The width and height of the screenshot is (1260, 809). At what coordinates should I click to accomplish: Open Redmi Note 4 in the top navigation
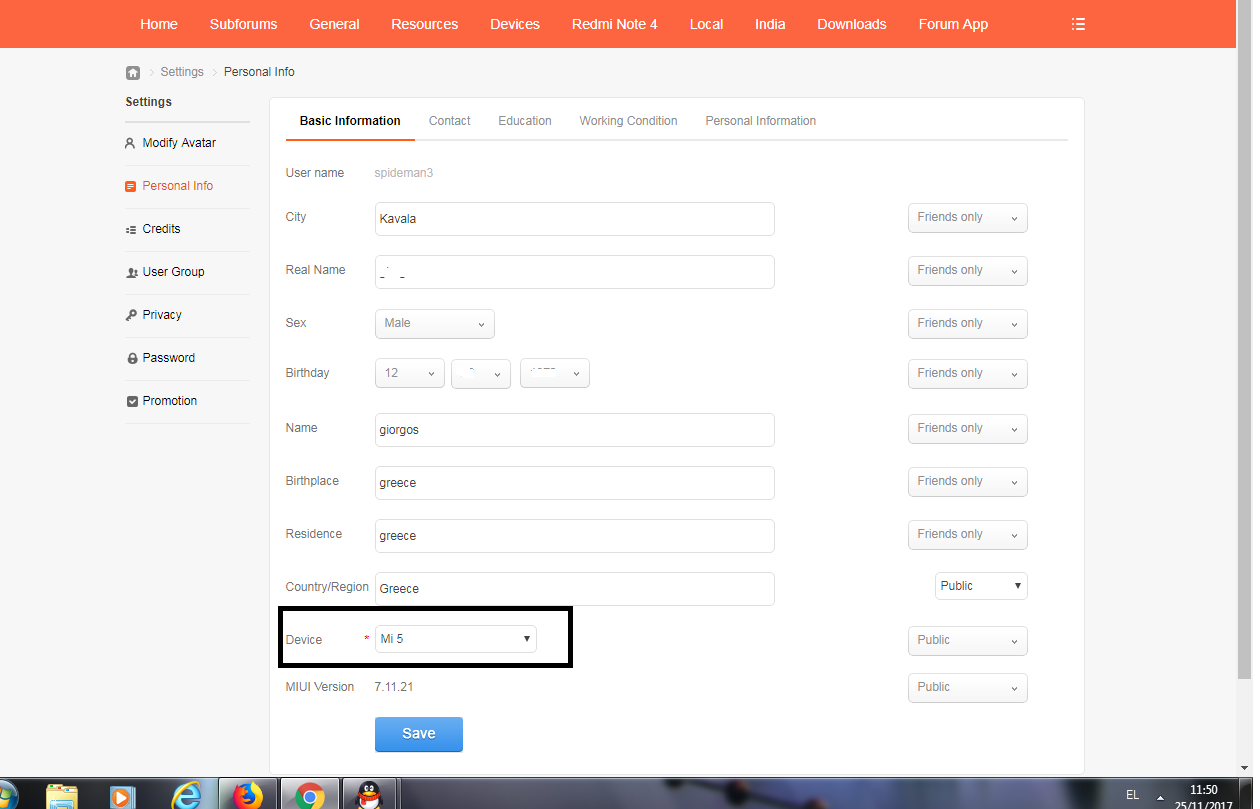tap(614, 24)
